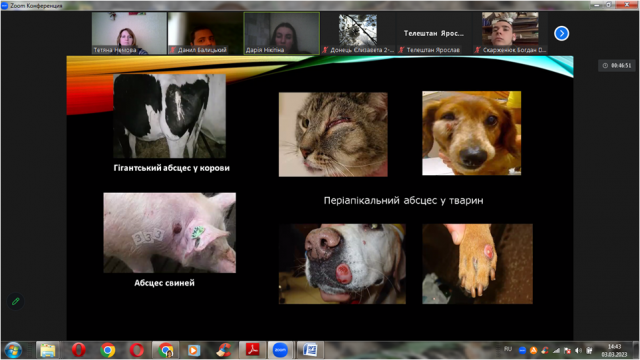Click the RU language indicator in the tray
Image resolution: width=640 pixels, height=360 pixels.
508,349
